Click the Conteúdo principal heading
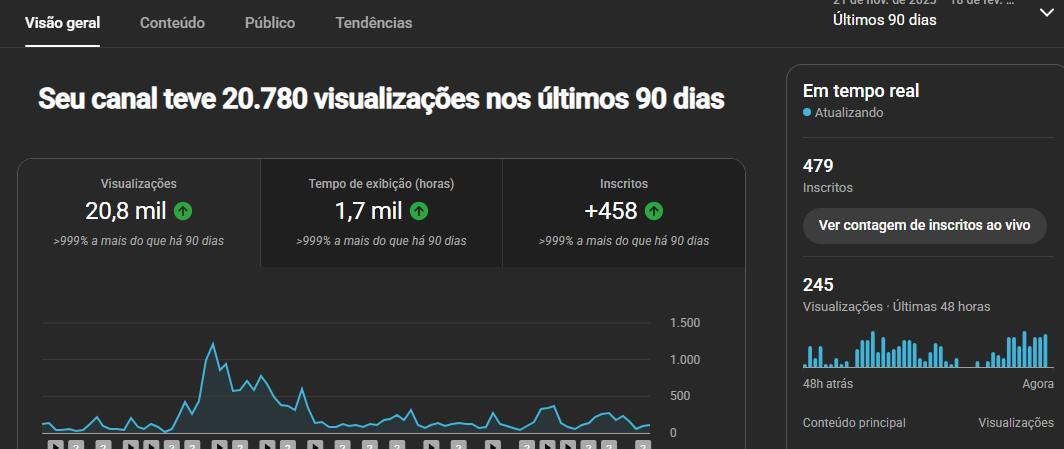Viewport: 1064px width, 449px height. click(854, 423)
